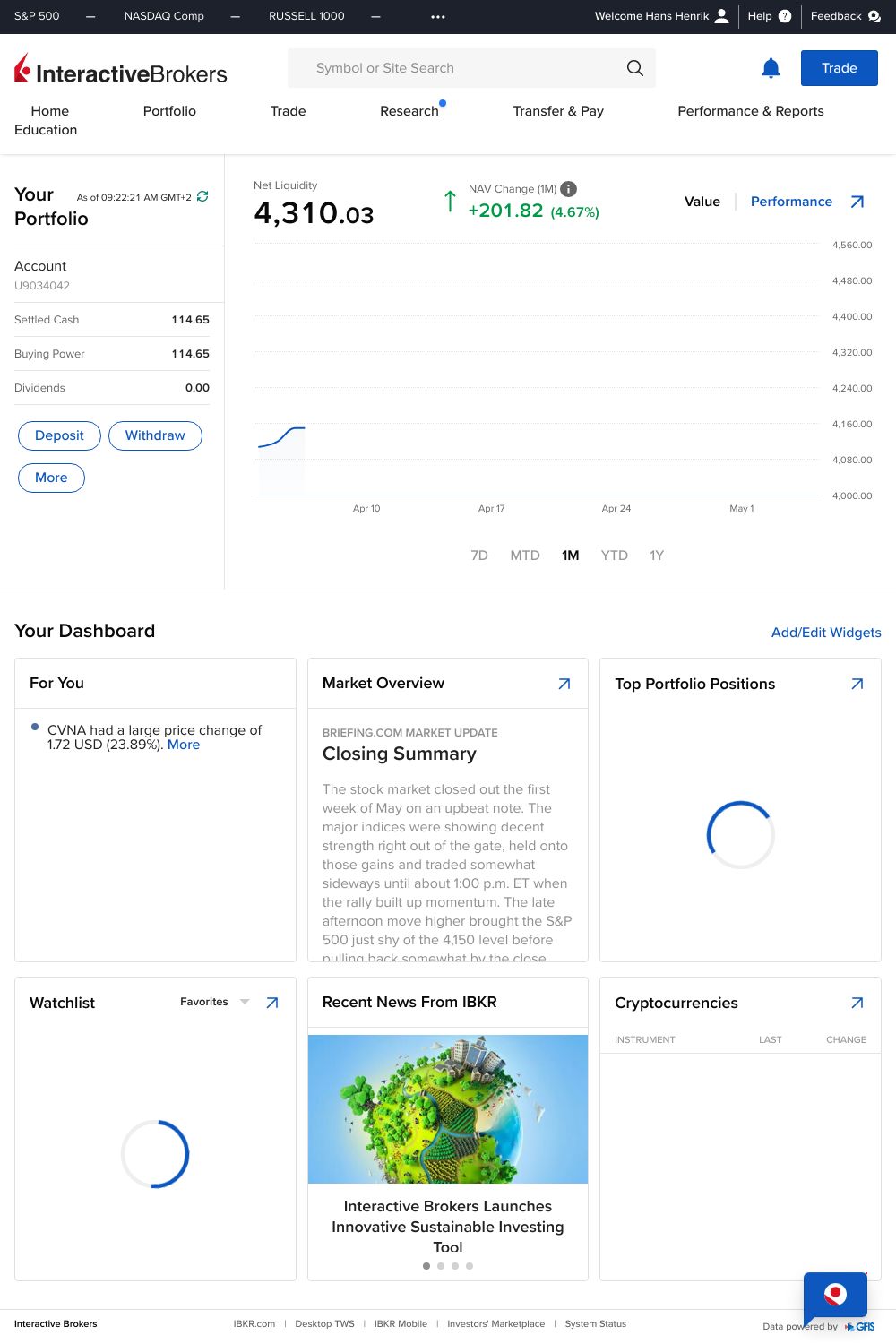Select the 7D chart time range

click(x=479, y=556)
